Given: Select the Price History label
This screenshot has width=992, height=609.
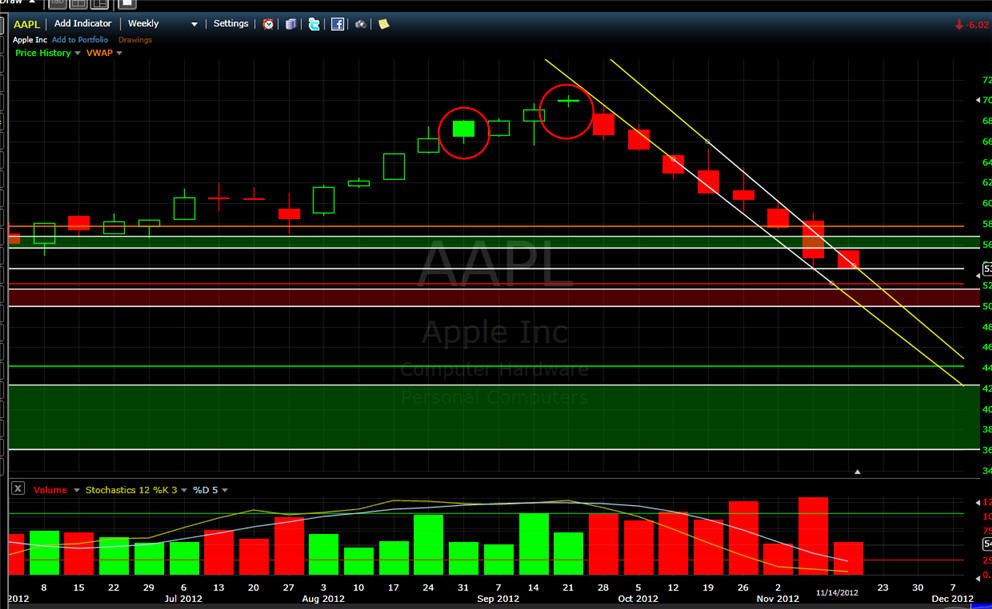Looking at the screenshot, I should 43,53.
